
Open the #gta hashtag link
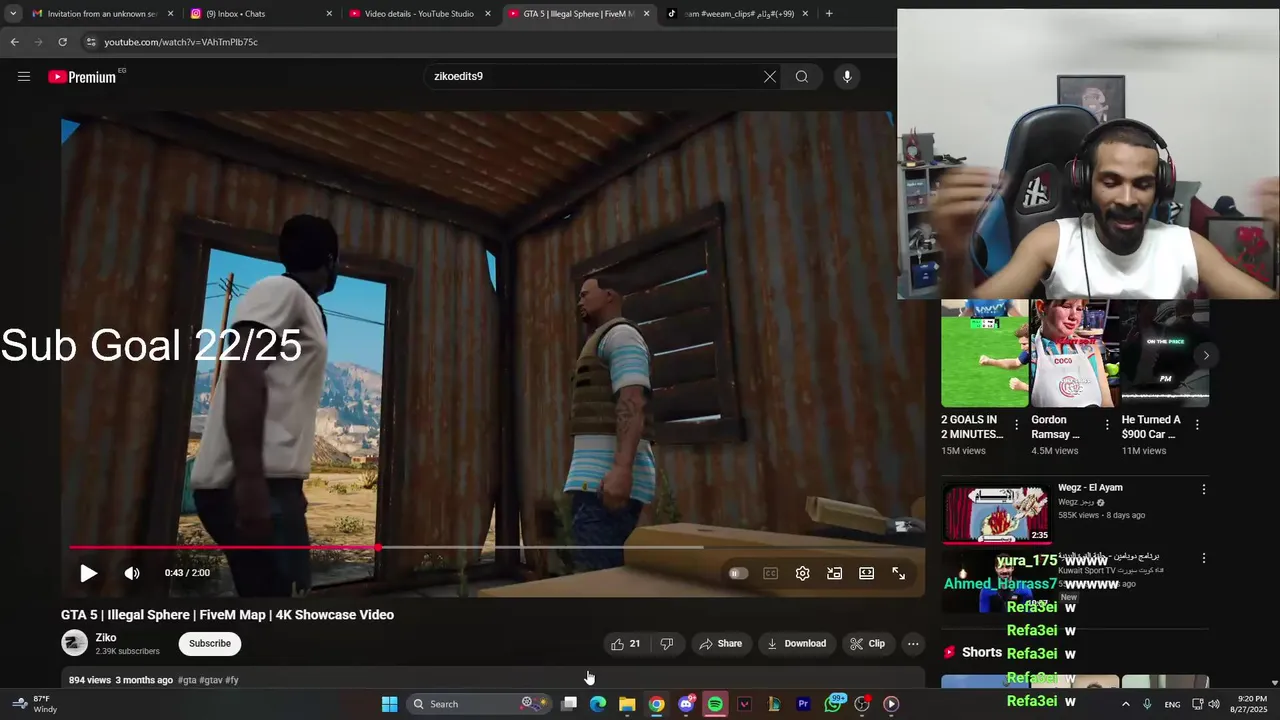(187, 680)
